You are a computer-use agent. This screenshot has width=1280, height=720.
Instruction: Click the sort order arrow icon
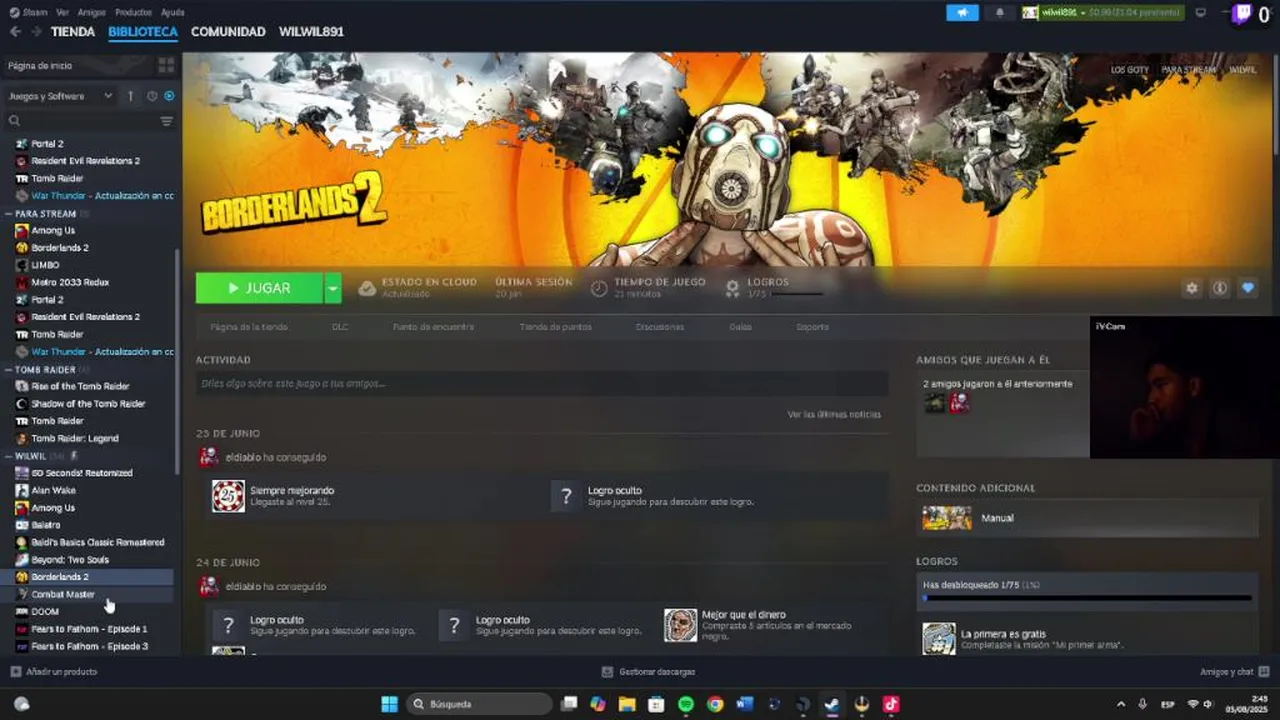pos(130,96)
